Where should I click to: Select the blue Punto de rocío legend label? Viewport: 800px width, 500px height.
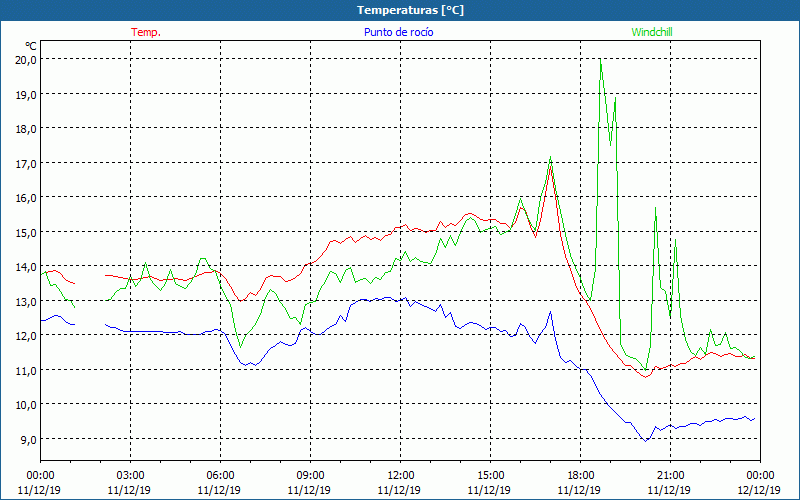coord(398,32)
